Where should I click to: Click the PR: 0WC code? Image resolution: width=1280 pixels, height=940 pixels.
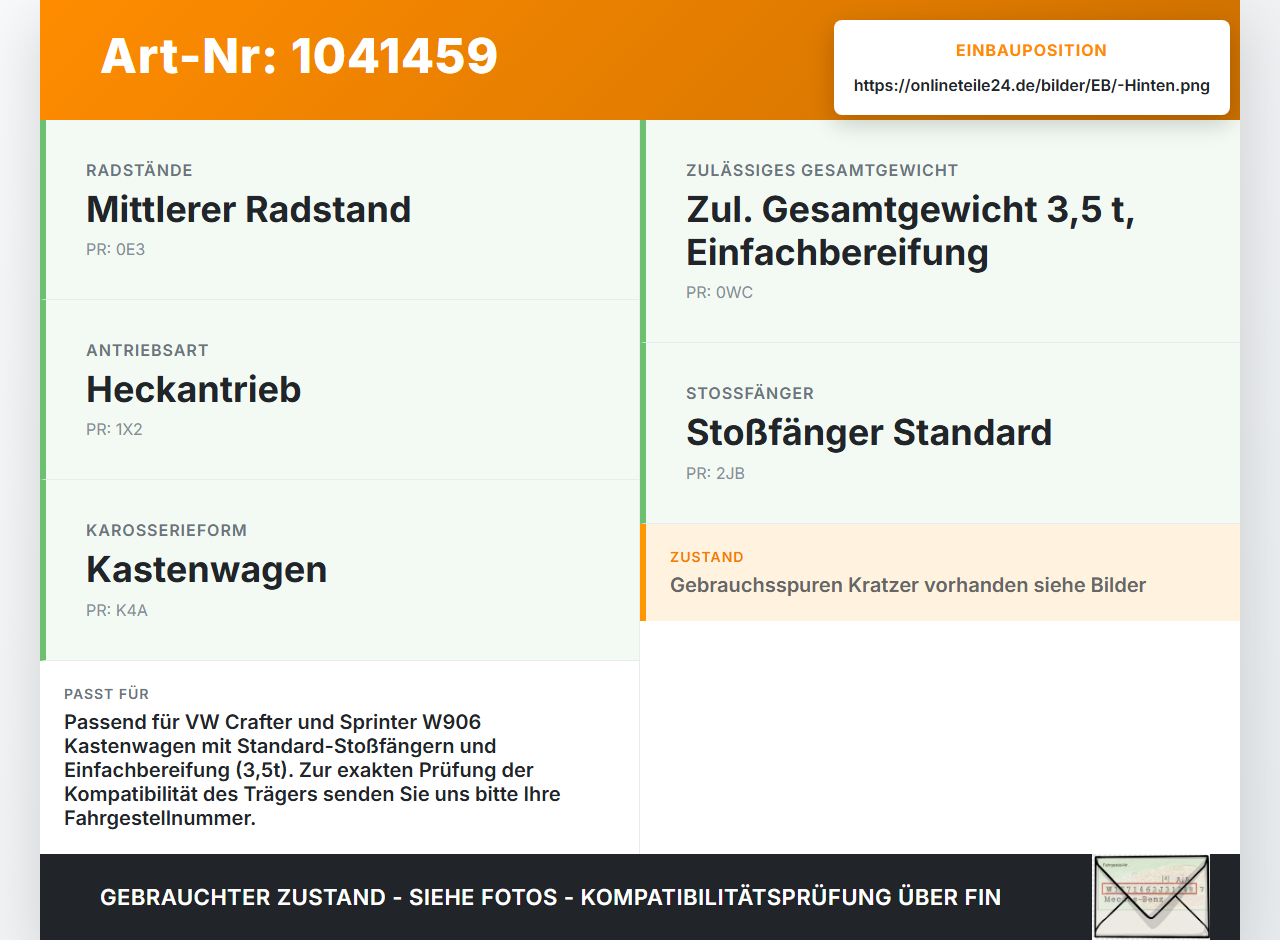(x=720, y=293)
